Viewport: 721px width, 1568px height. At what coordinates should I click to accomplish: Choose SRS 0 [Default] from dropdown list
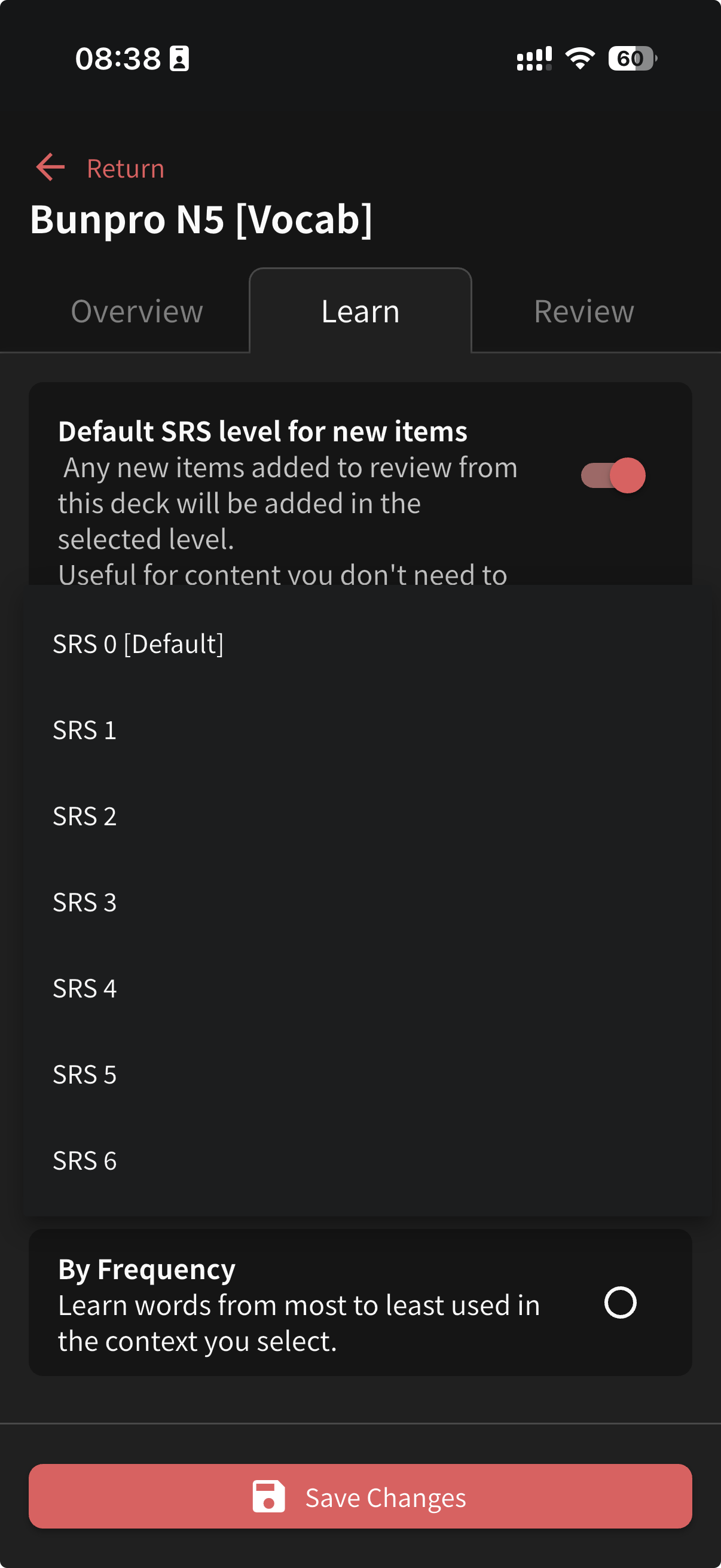(x=138, y=644)
